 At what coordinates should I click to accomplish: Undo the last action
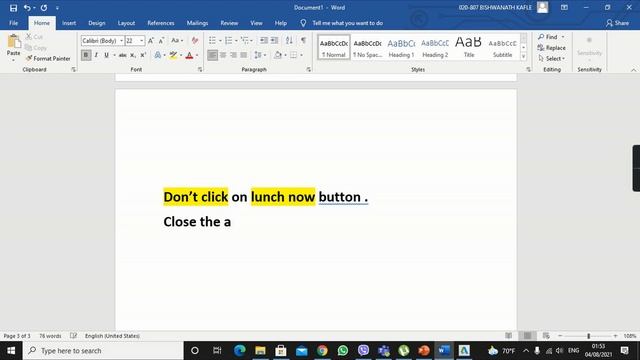point(27,8)
